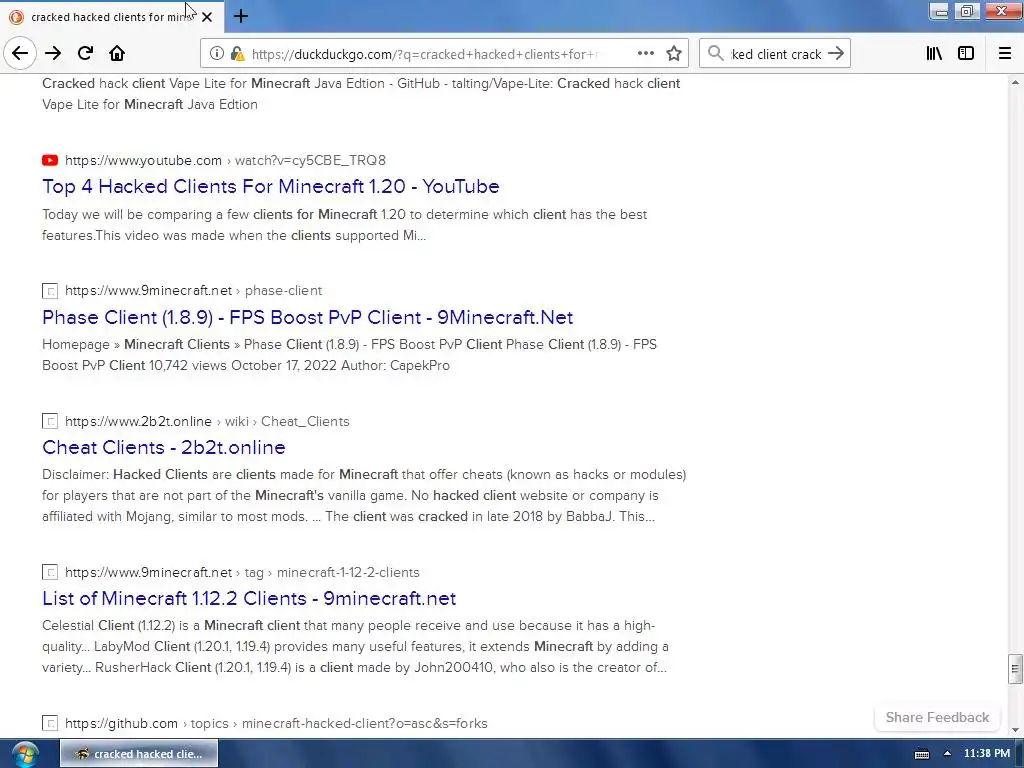Click favicon next to 9minecraft.net phase-client
The image size is (1024, 768).
click(50, 291)
